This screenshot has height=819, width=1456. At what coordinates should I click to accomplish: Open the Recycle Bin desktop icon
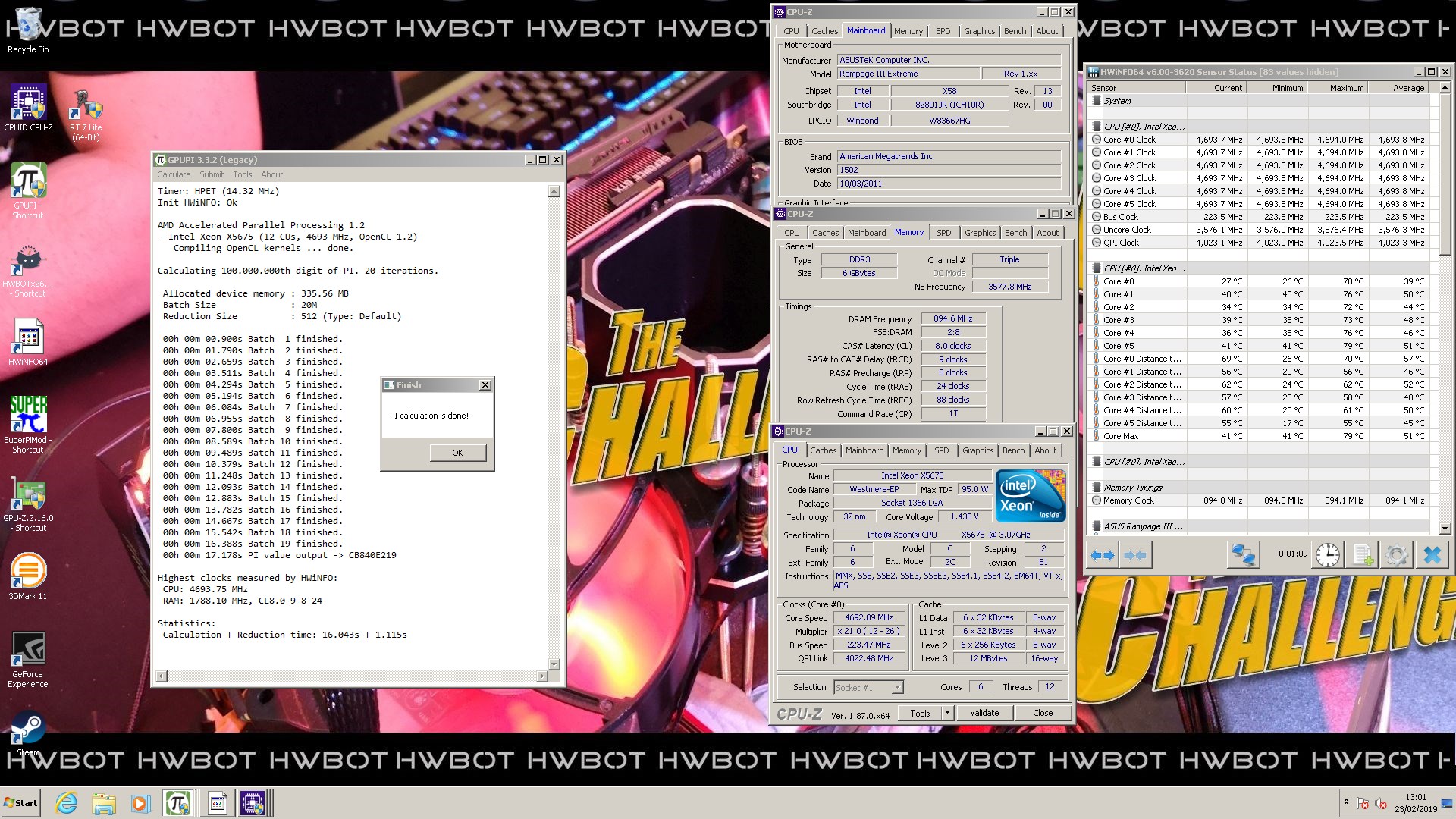pos(28,30)
